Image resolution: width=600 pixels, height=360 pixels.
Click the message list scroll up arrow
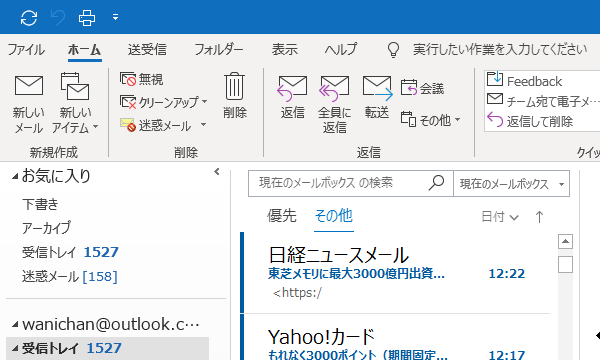coord(566,241)
